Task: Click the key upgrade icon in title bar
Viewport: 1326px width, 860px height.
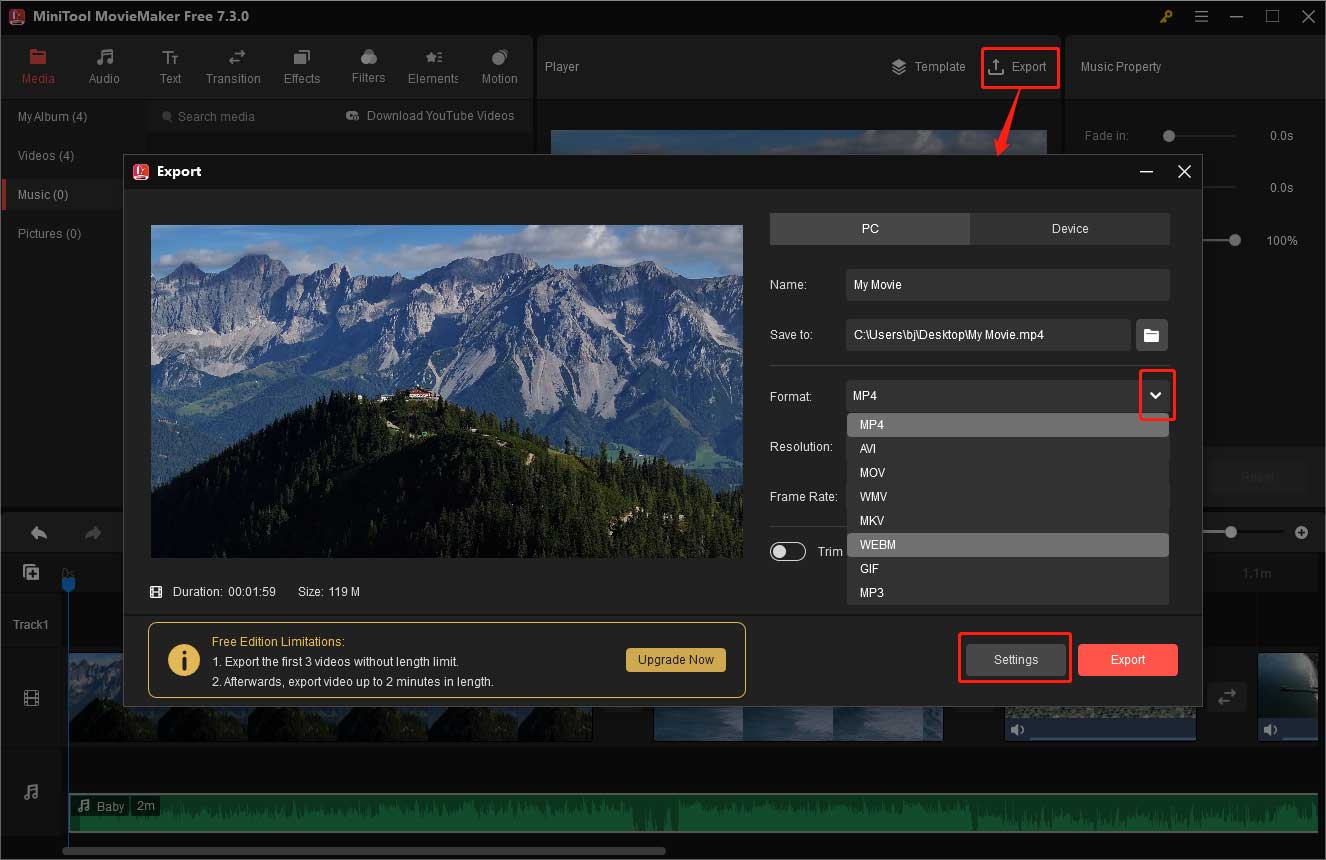Action: tap(1166, 16)
